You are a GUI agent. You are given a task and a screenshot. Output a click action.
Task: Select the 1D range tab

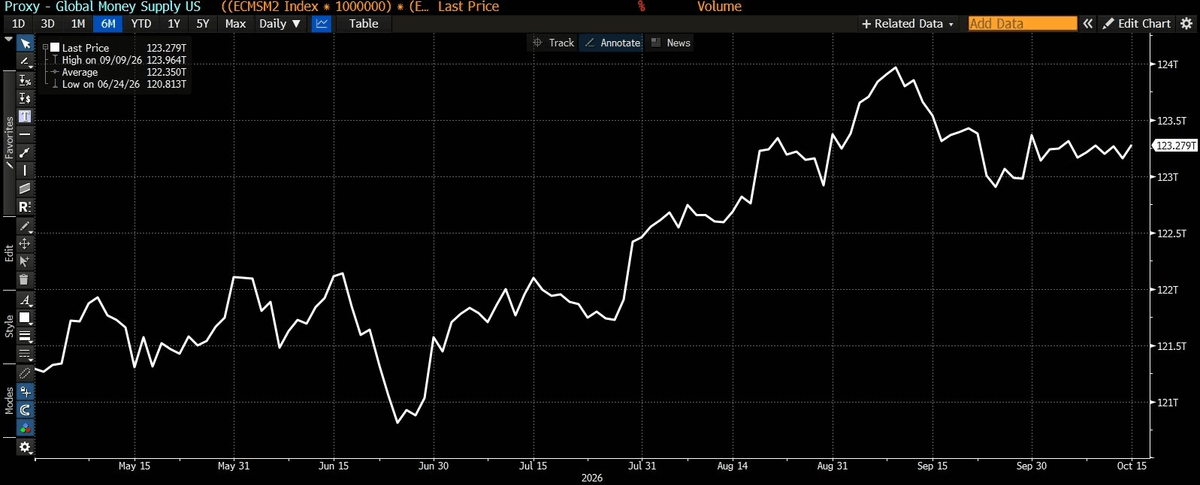(17, 23)
